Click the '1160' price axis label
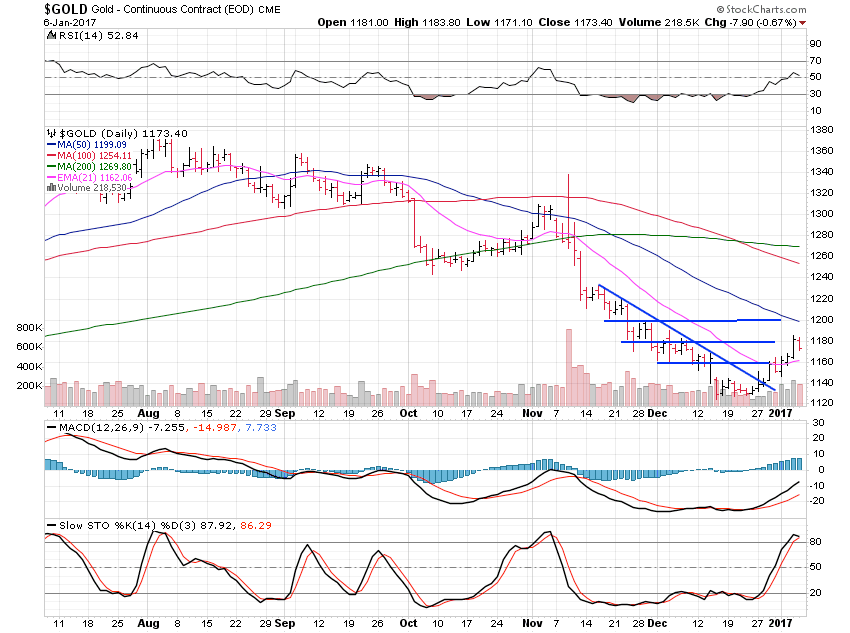This screenshot has height=633, width=850. click(x=821, y=361)
